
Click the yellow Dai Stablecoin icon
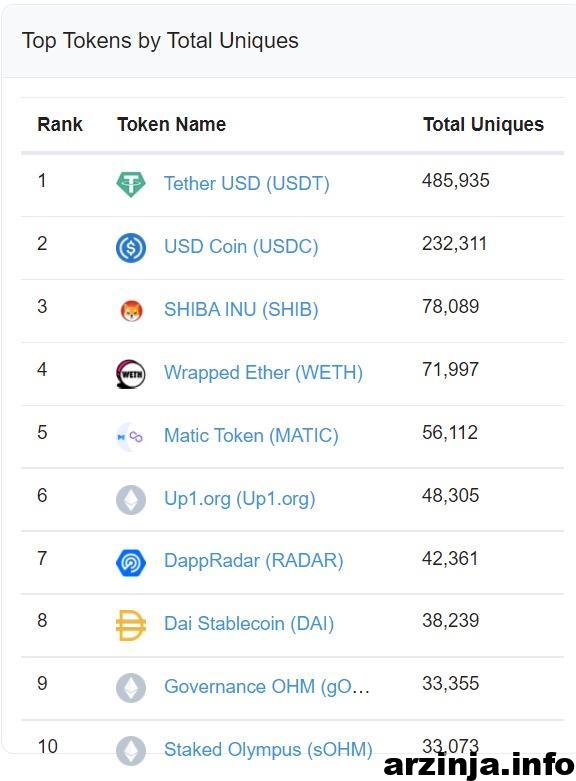pyautogui.click(x=131, y=625)
